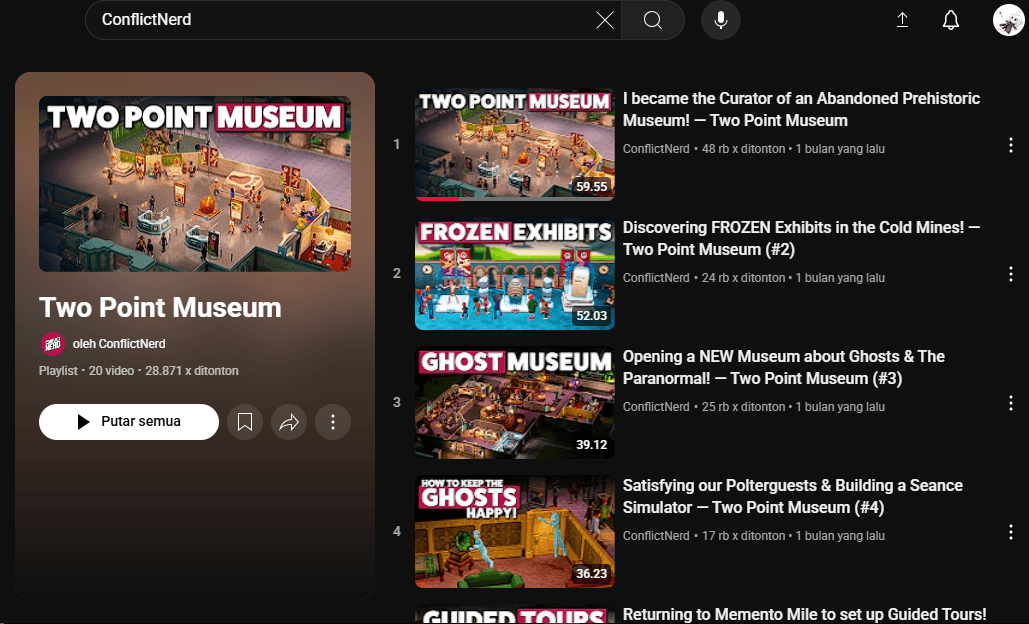Click in the search field containing ConflictNerd
The width and height of the screenshot is (1029, 624).
tap(340, 20)
